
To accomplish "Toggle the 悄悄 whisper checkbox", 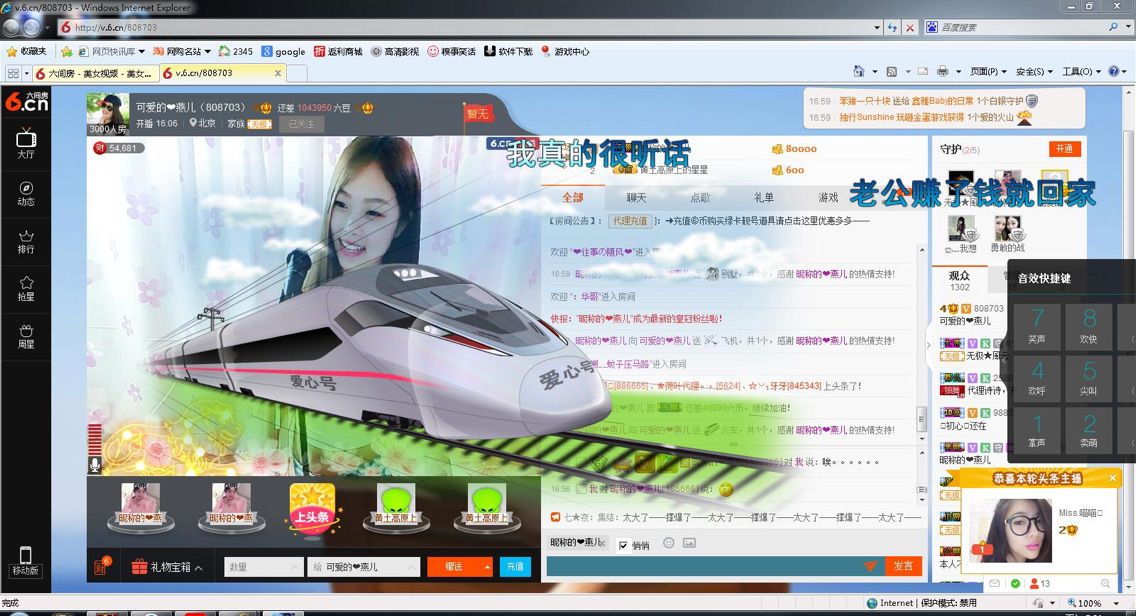I will click(x=623, y=545).
